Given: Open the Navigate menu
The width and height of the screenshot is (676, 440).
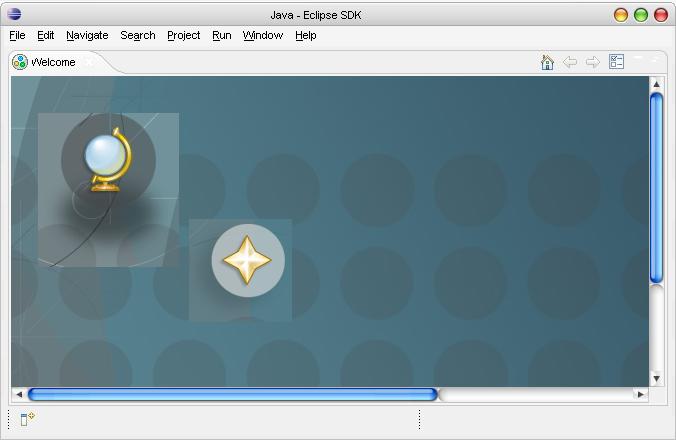Looking at the screenshot, I should 87,35.
